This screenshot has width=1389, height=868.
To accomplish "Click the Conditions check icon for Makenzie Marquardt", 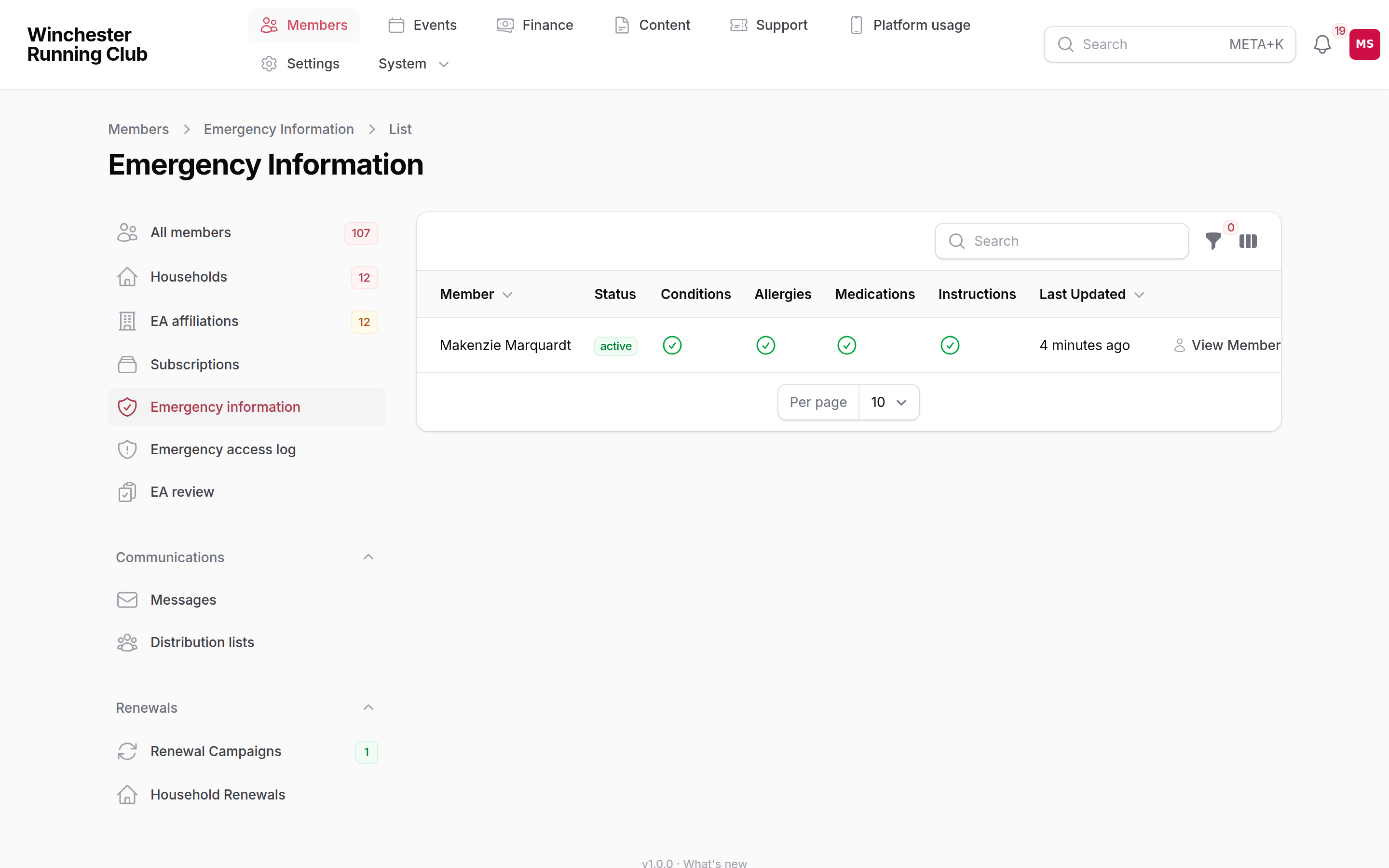I will 672,345.
